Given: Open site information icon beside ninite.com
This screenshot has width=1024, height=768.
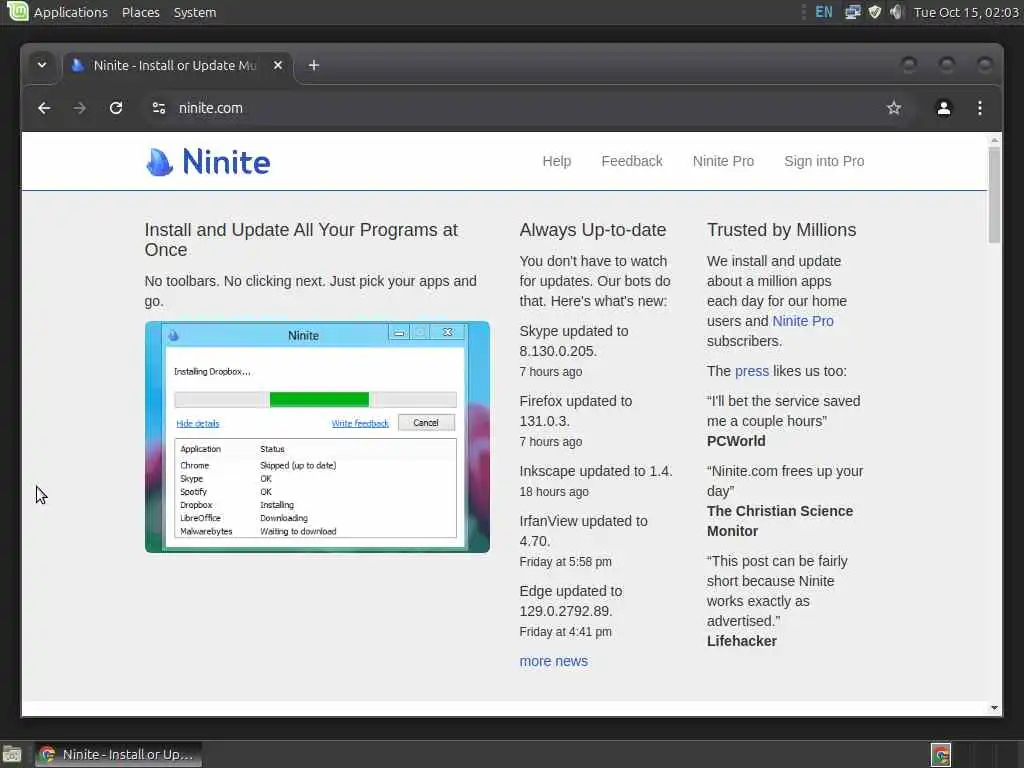Looking at the screenshot, I should pyautogui.click(x=159, y=108).
